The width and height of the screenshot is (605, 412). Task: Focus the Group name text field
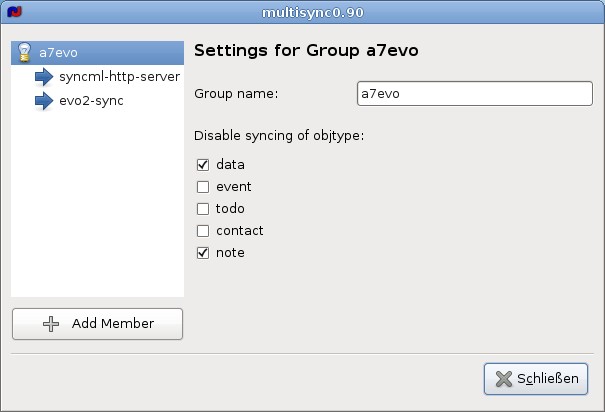click(x=474, y=94)
